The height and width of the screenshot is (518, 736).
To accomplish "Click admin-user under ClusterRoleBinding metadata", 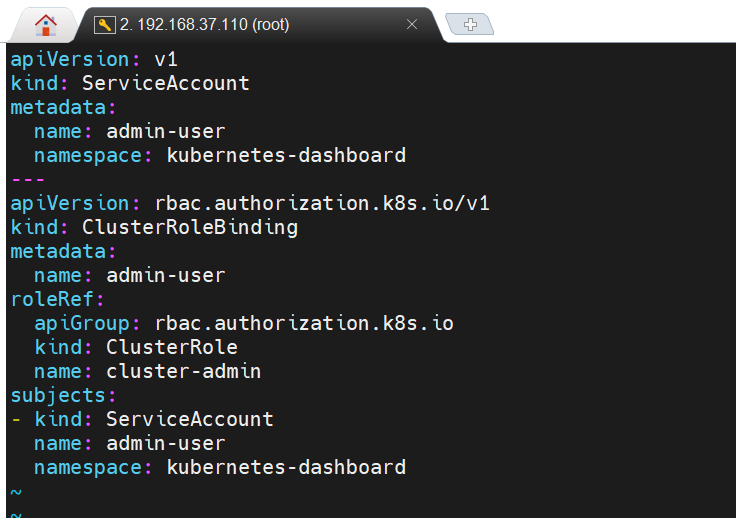I will point(166,275).
